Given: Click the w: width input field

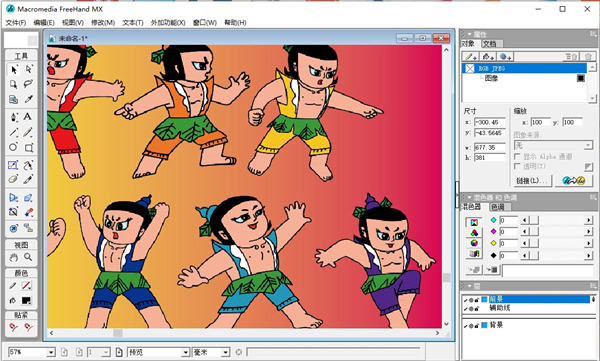Looking at the screenshot, I should coord(489,147).
